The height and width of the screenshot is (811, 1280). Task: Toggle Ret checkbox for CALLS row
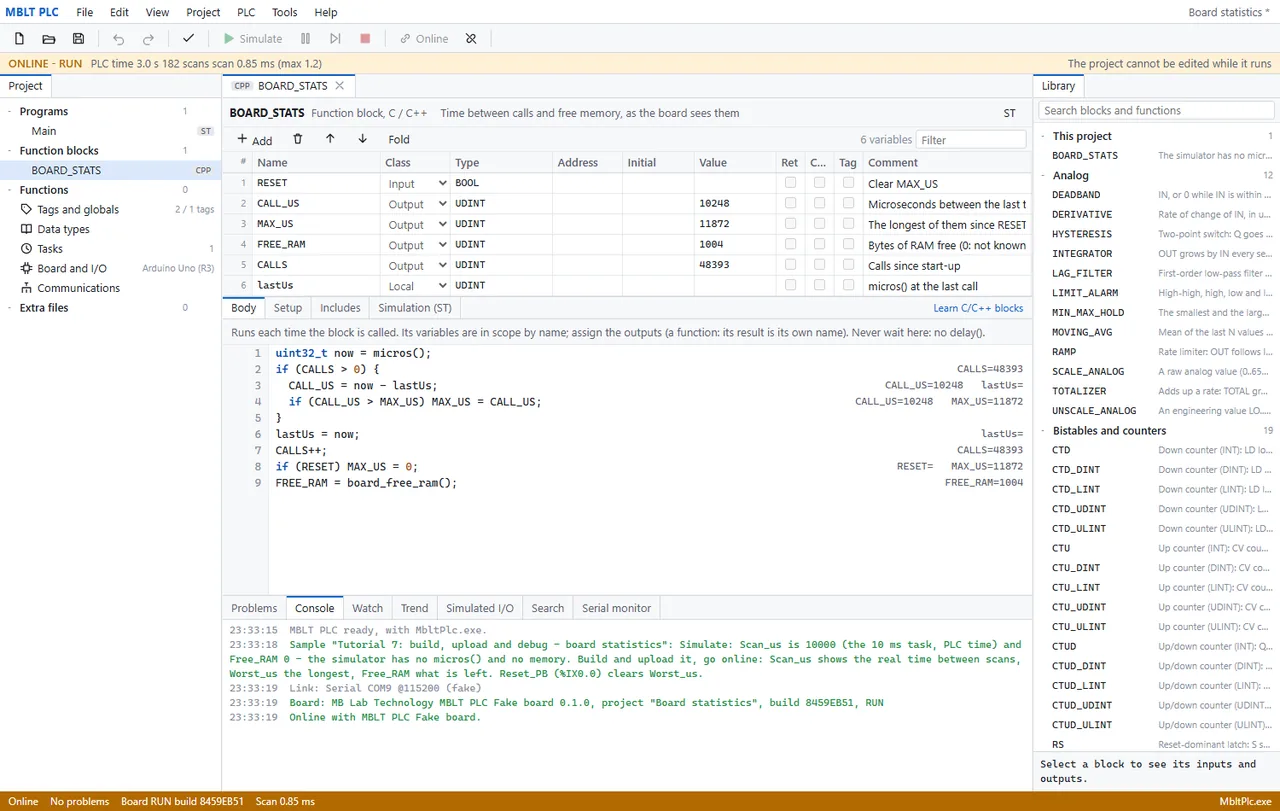(x=790, y=265)
